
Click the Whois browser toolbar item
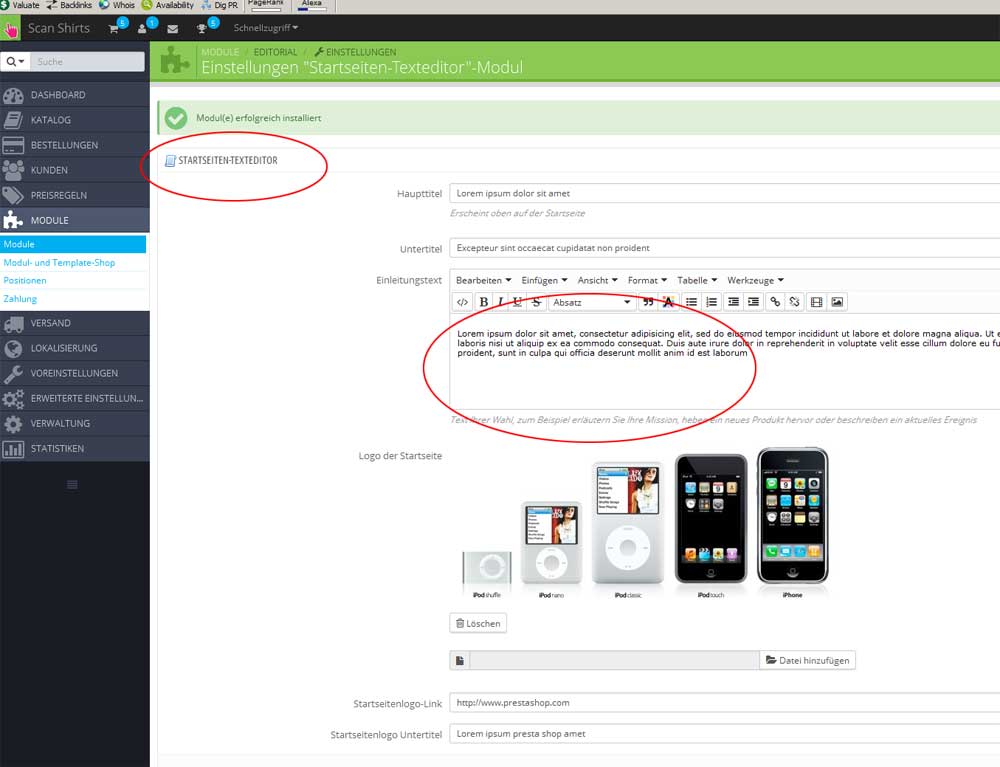117,5
